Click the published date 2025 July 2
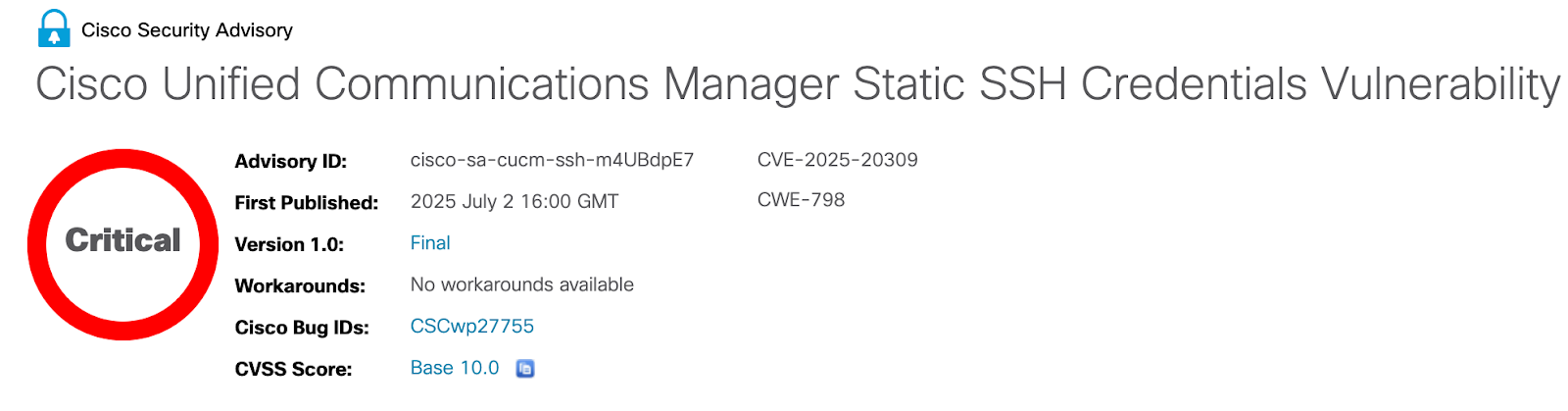Screen dimensions: 1568x411 point(463,202)
